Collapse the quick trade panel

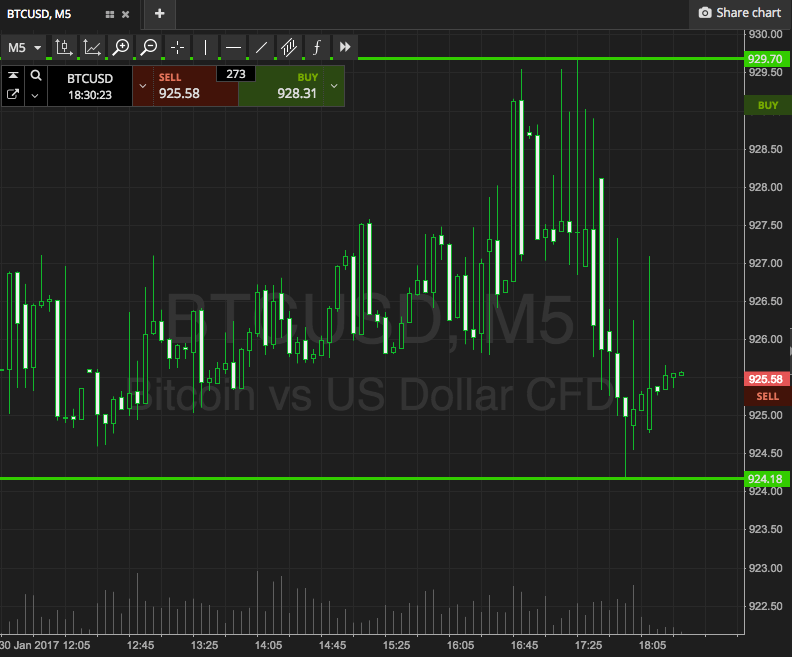click(x=13, y=76)
